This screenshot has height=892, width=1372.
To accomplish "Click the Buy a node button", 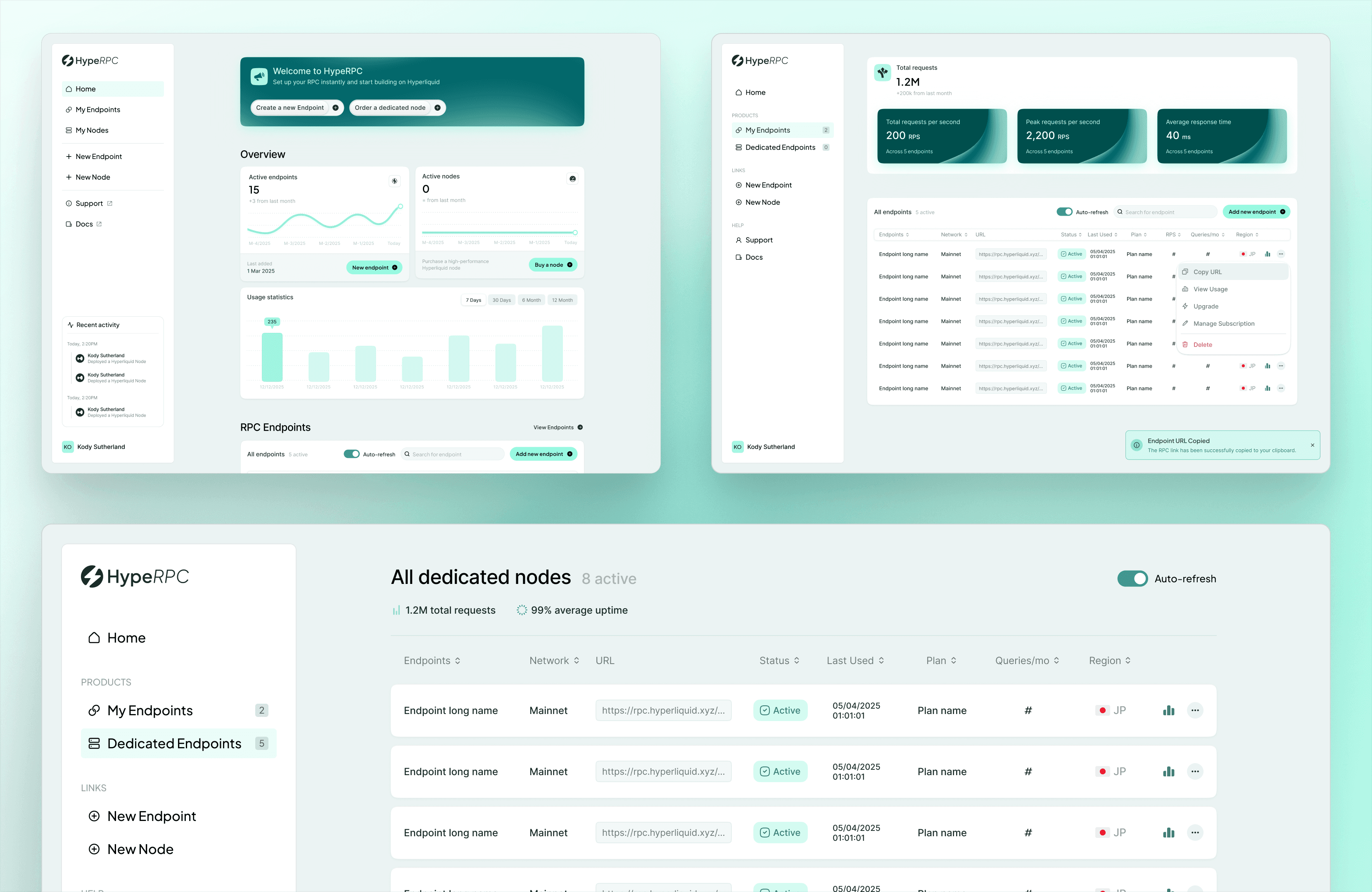I will coord(553,265).
